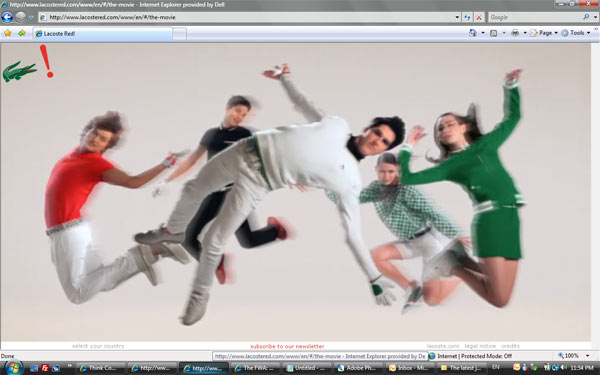The image size is (600, 375).
Task: Switch to the 'Think Co...' taskbar window
Action: coord(101,368)
